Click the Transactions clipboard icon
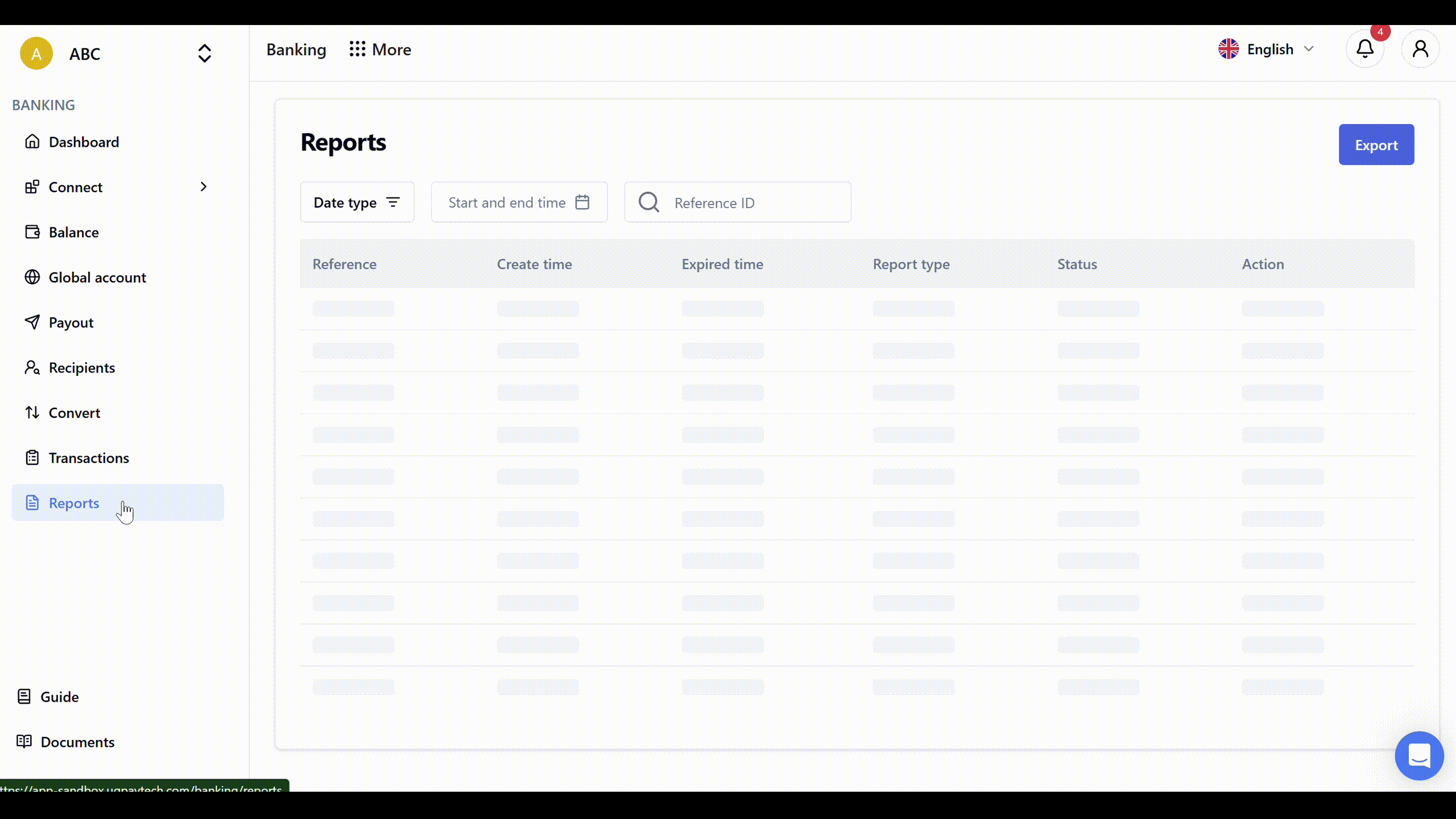This screenshot has width=1456, height=819. [32, 457]
